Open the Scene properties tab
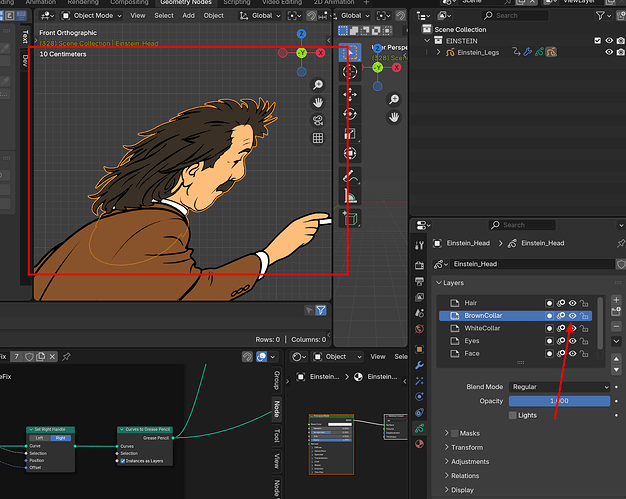 pos(419,313)
